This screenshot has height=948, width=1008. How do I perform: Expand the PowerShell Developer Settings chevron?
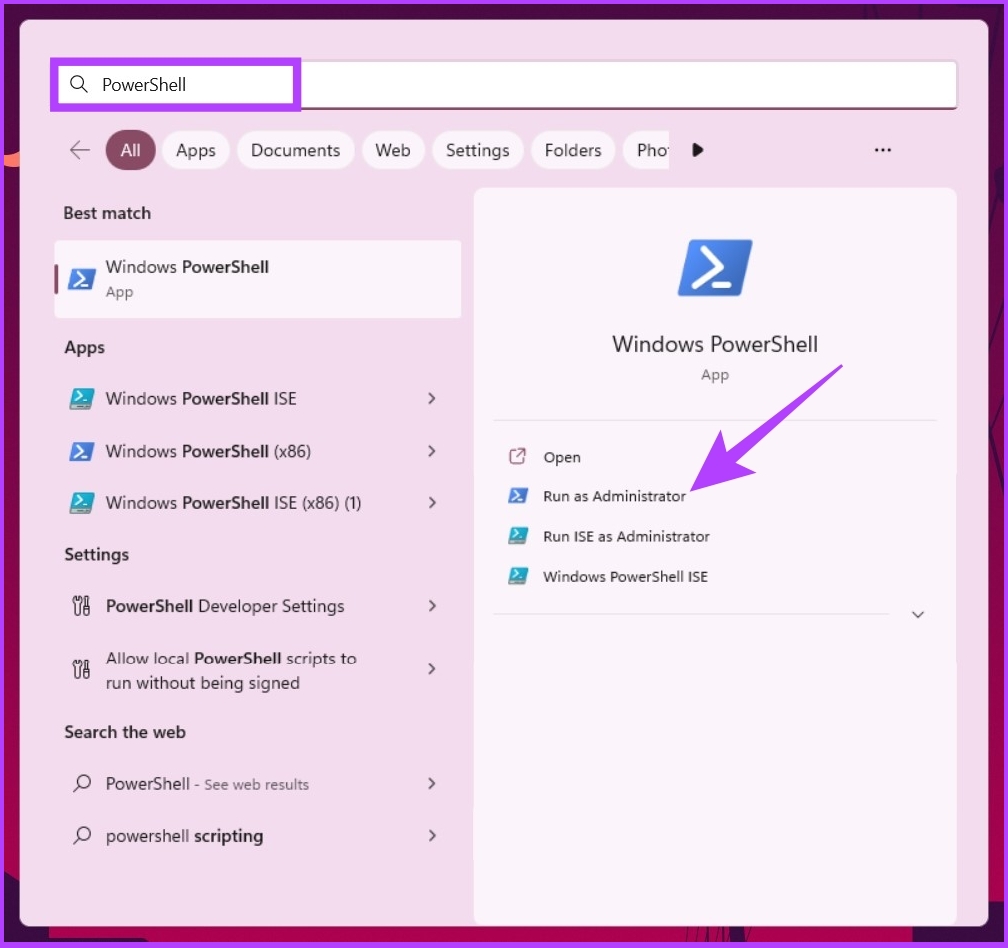(x=432, y=605)
